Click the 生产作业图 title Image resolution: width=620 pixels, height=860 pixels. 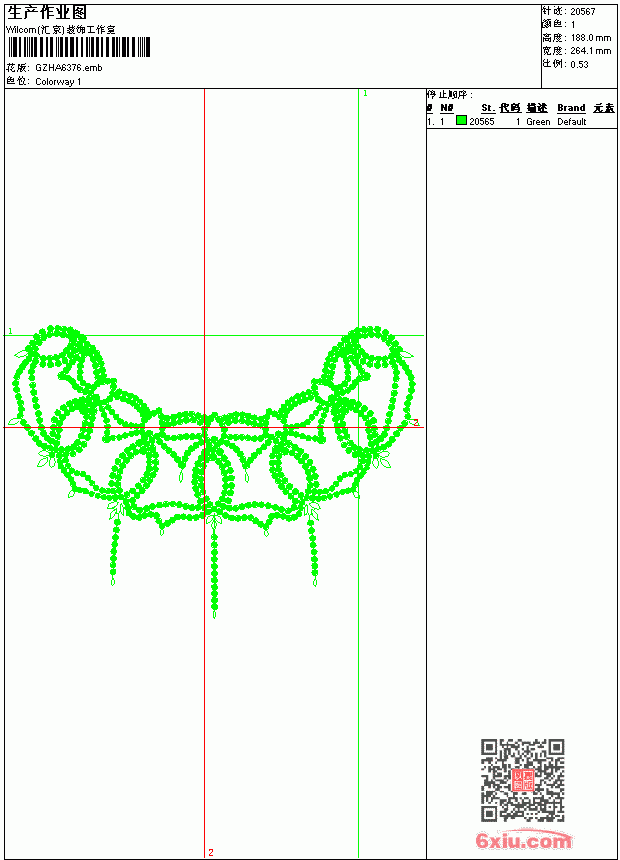coord(47,13)
